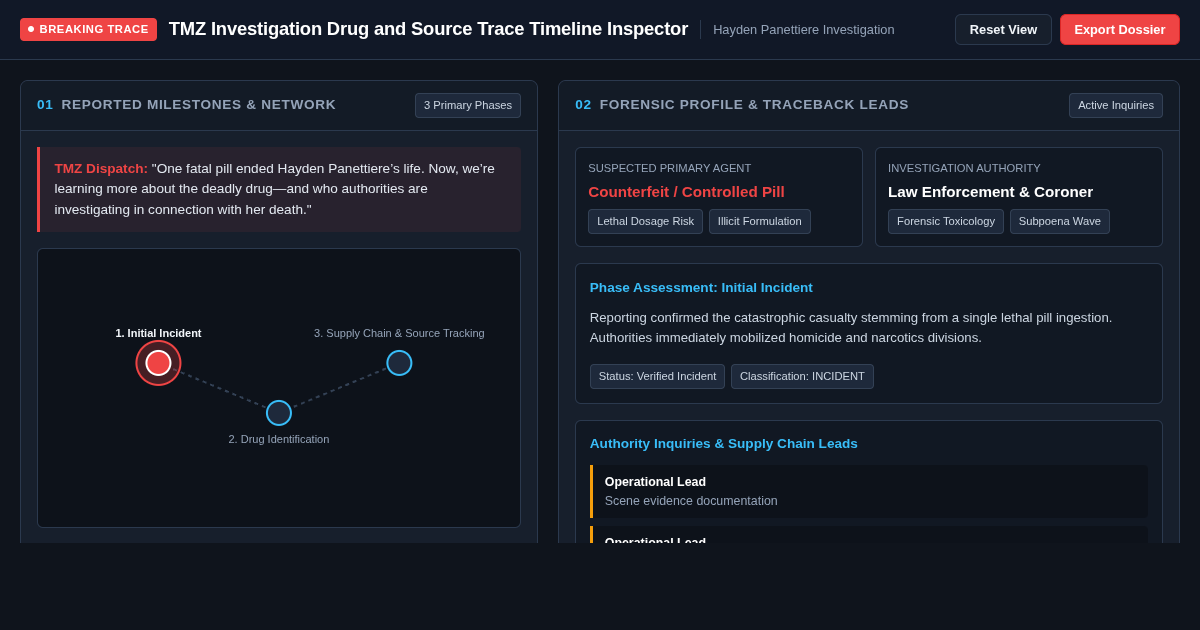Click 'Phase Assessment: Initial Incident' title
The image size is (1200, 630).
pos(701,287)
